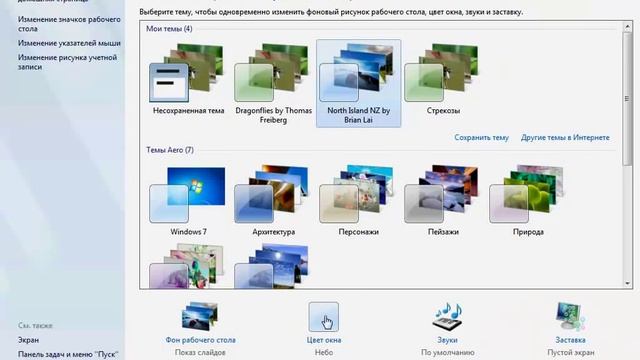Click the Темы Aero (7) group header
640x360 pixels.
tap(170, 150)
